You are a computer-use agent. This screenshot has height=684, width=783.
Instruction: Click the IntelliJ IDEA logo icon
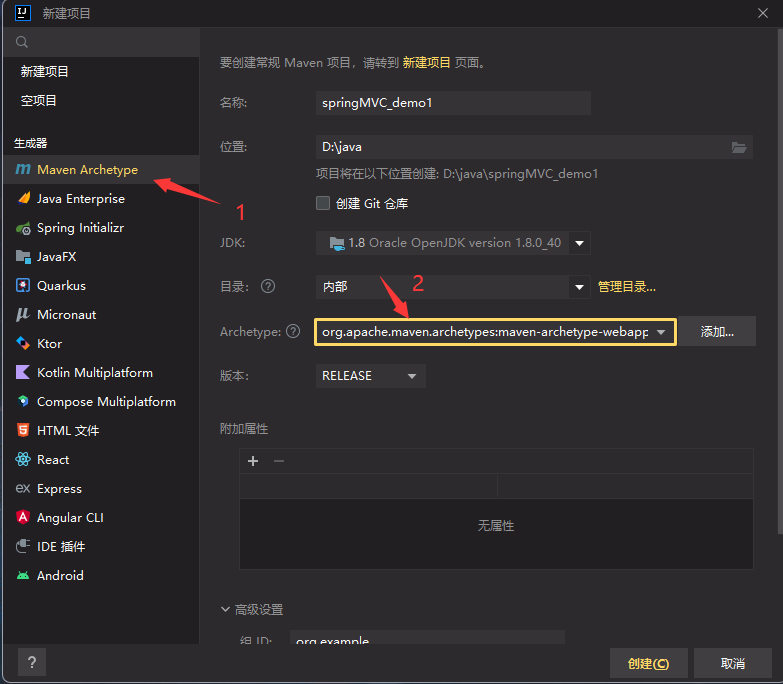point(23,12)
